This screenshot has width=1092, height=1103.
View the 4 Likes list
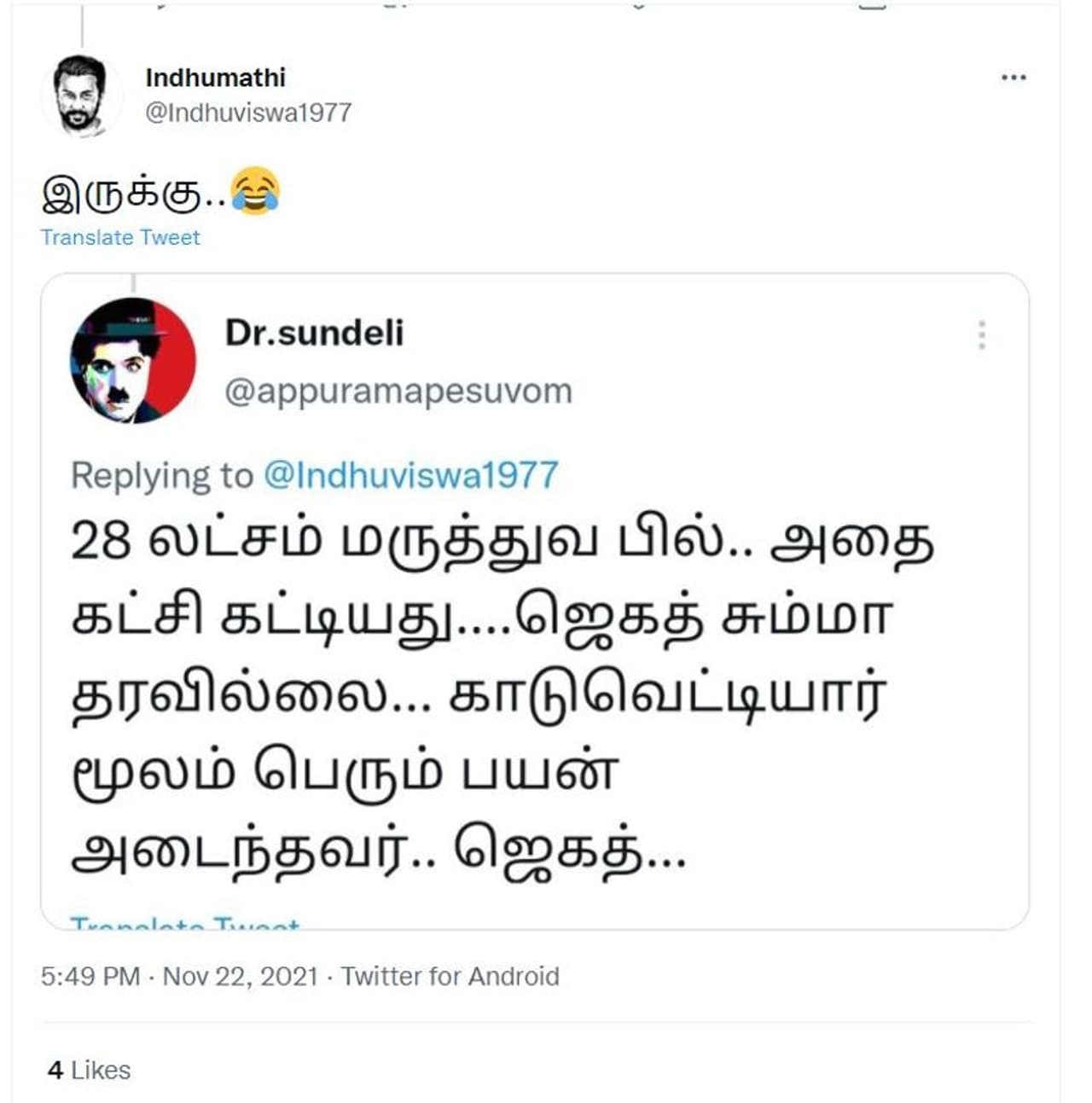pos(90,1070)
